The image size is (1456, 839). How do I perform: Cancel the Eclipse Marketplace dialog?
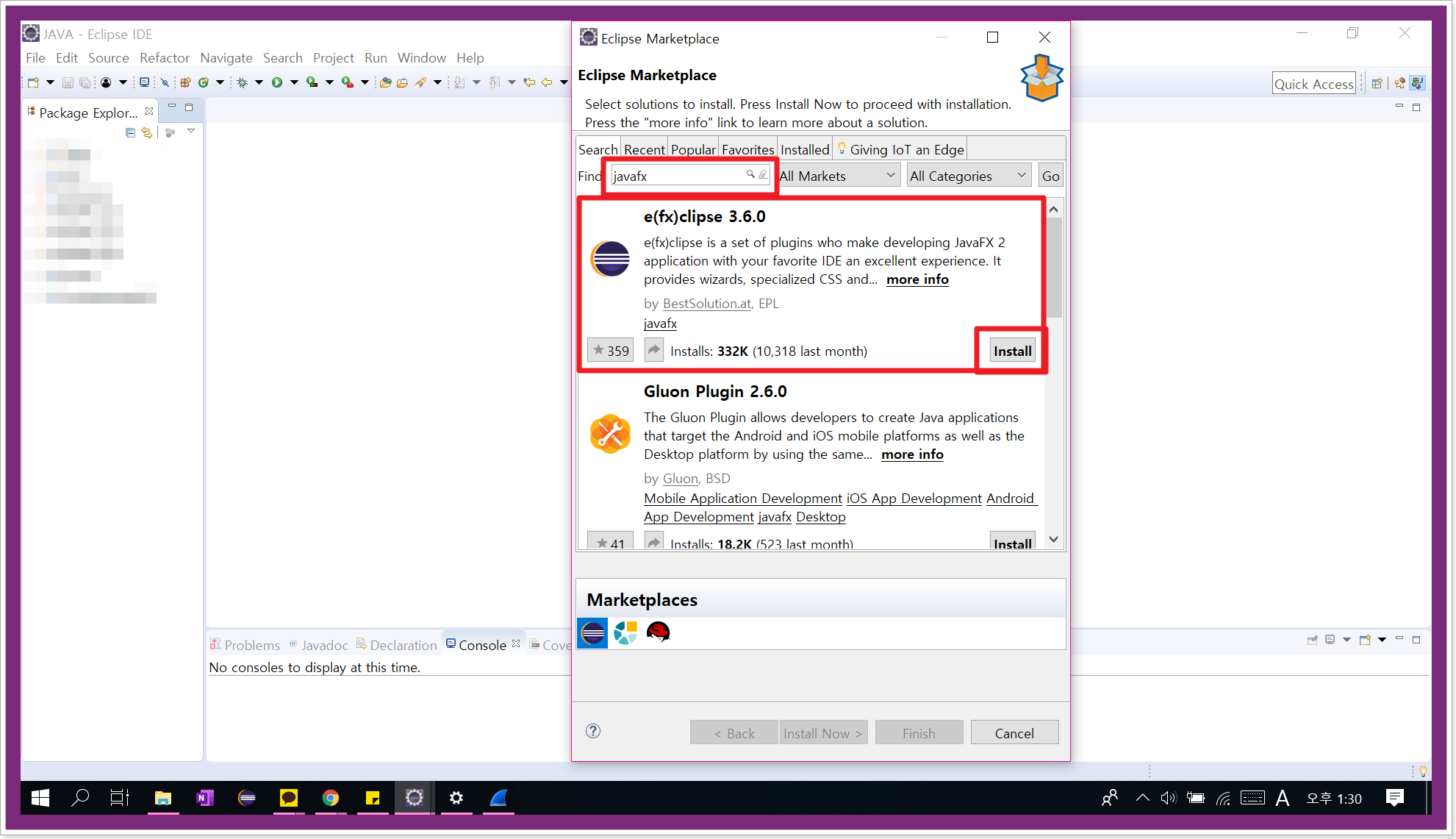[x=1014, y=733]
